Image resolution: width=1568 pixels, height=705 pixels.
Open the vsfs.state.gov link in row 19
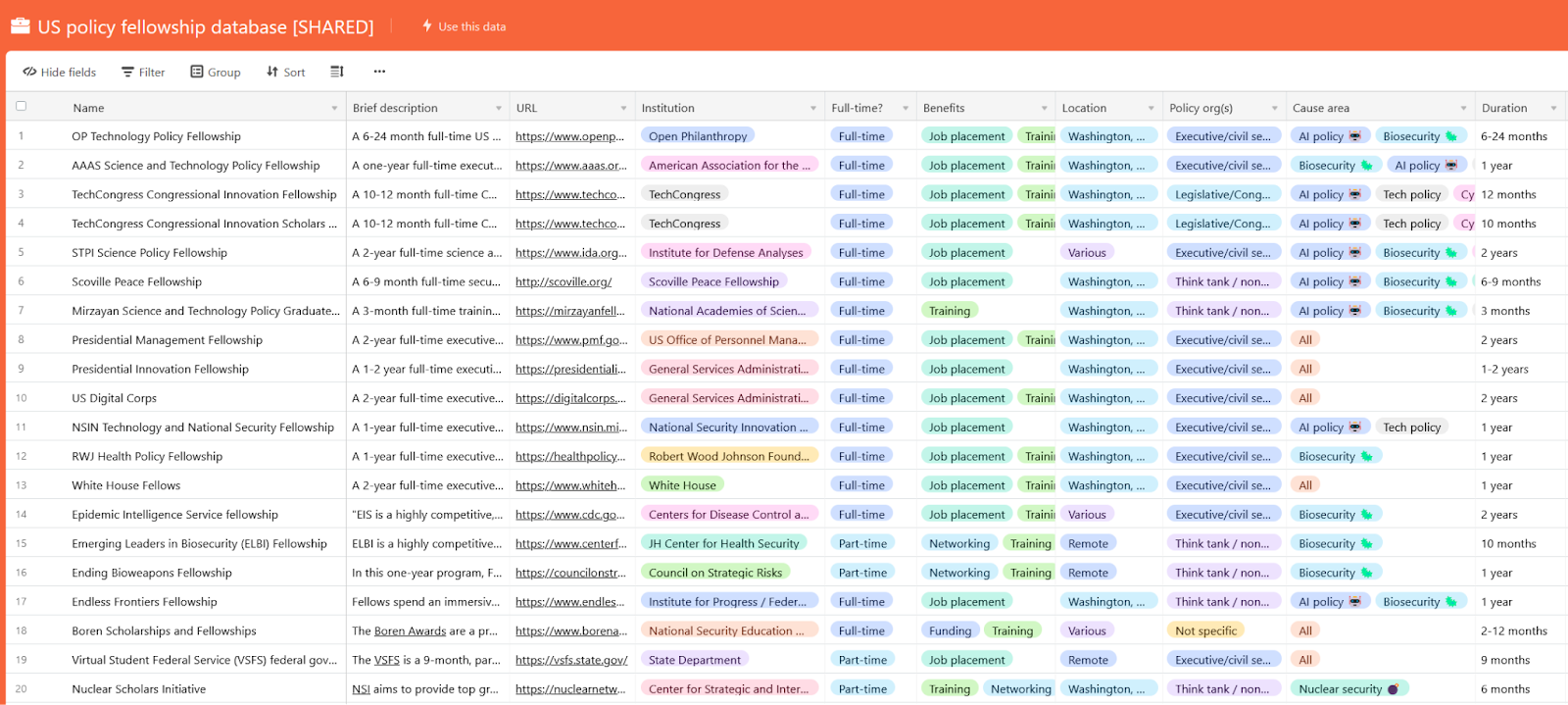click(571, 660)
